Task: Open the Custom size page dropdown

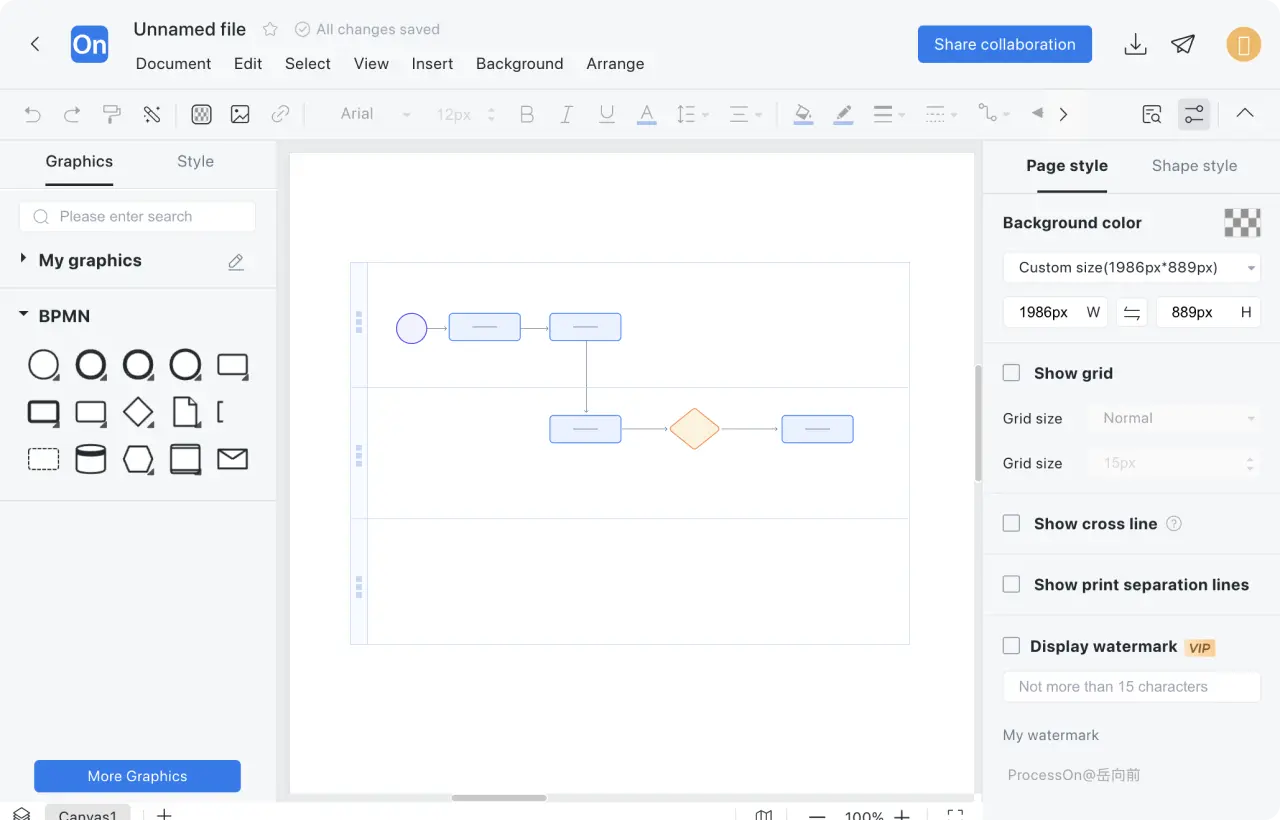Action: 1131,268
